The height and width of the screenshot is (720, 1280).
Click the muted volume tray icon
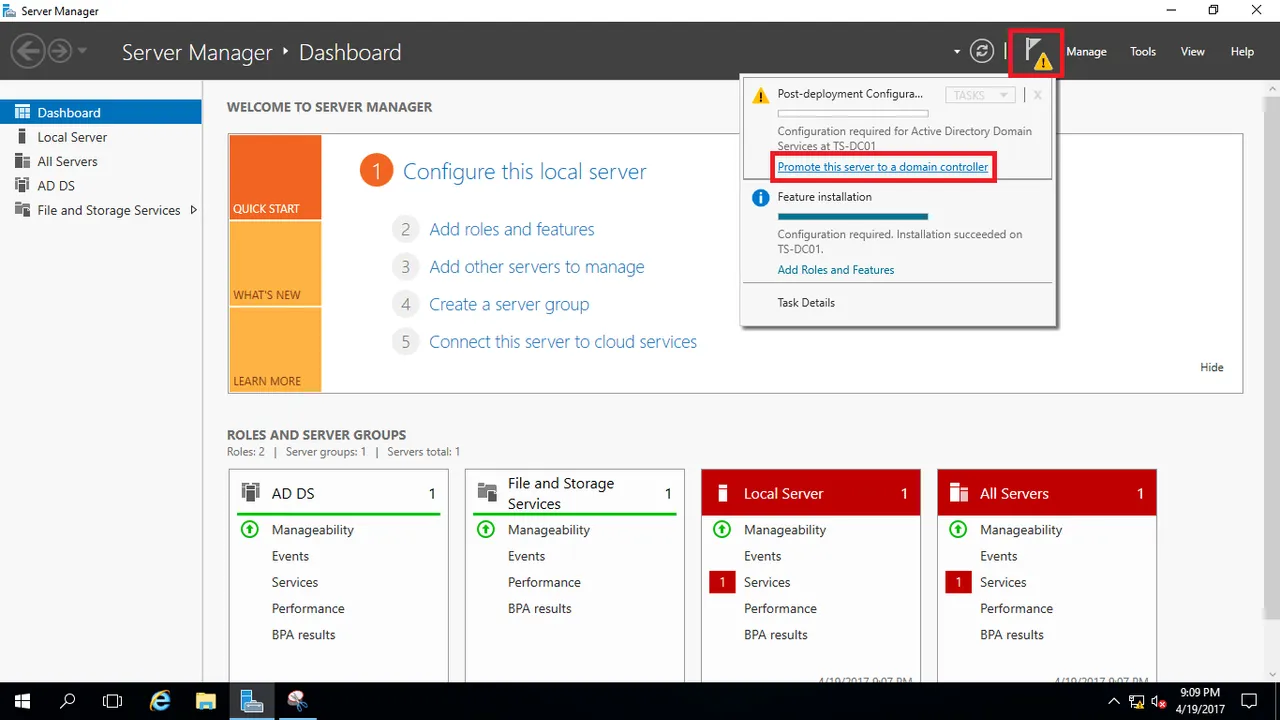1160,702
